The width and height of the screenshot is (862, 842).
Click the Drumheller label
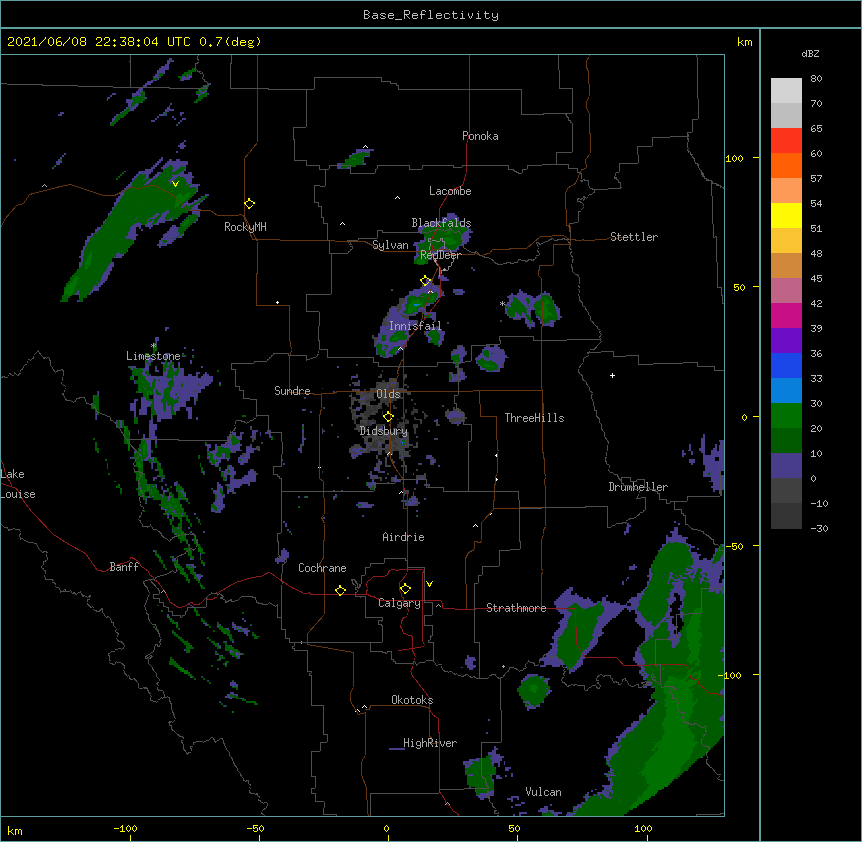pyautogui.click(x=638, y=487)
